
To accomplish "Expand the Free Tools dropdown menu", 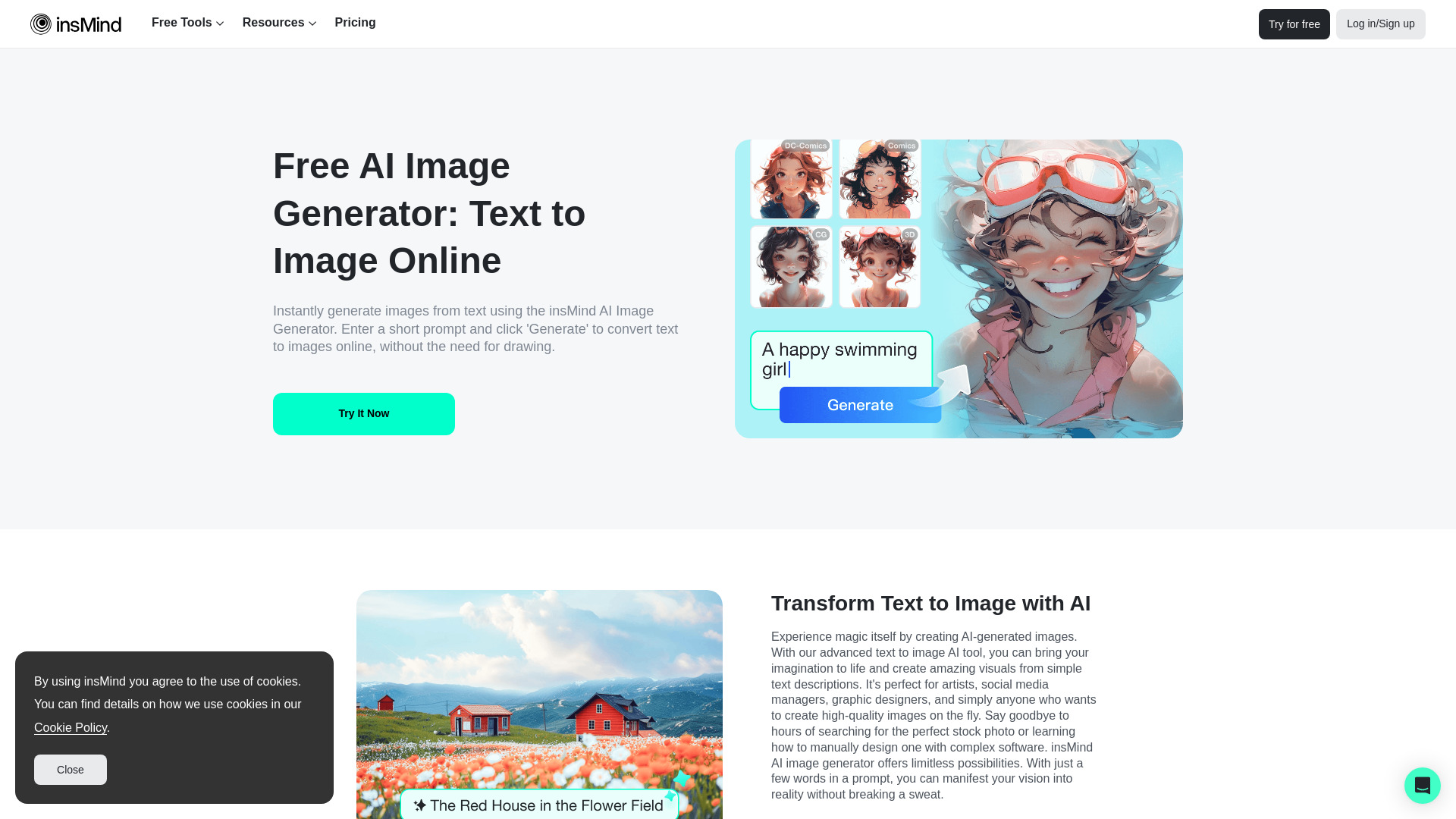I will [x=188, y=22].
